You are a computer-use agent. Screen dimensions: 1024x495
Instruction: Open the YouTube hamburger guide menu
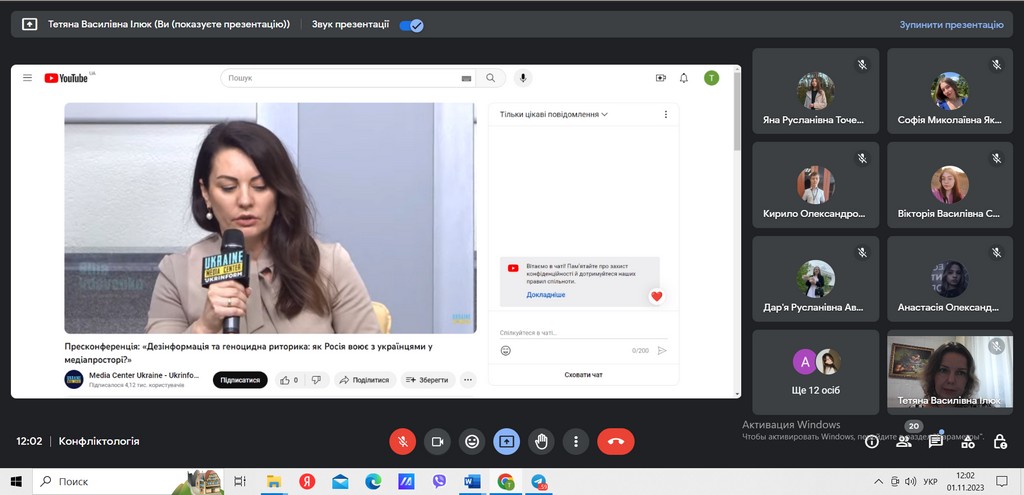point(27,78)
